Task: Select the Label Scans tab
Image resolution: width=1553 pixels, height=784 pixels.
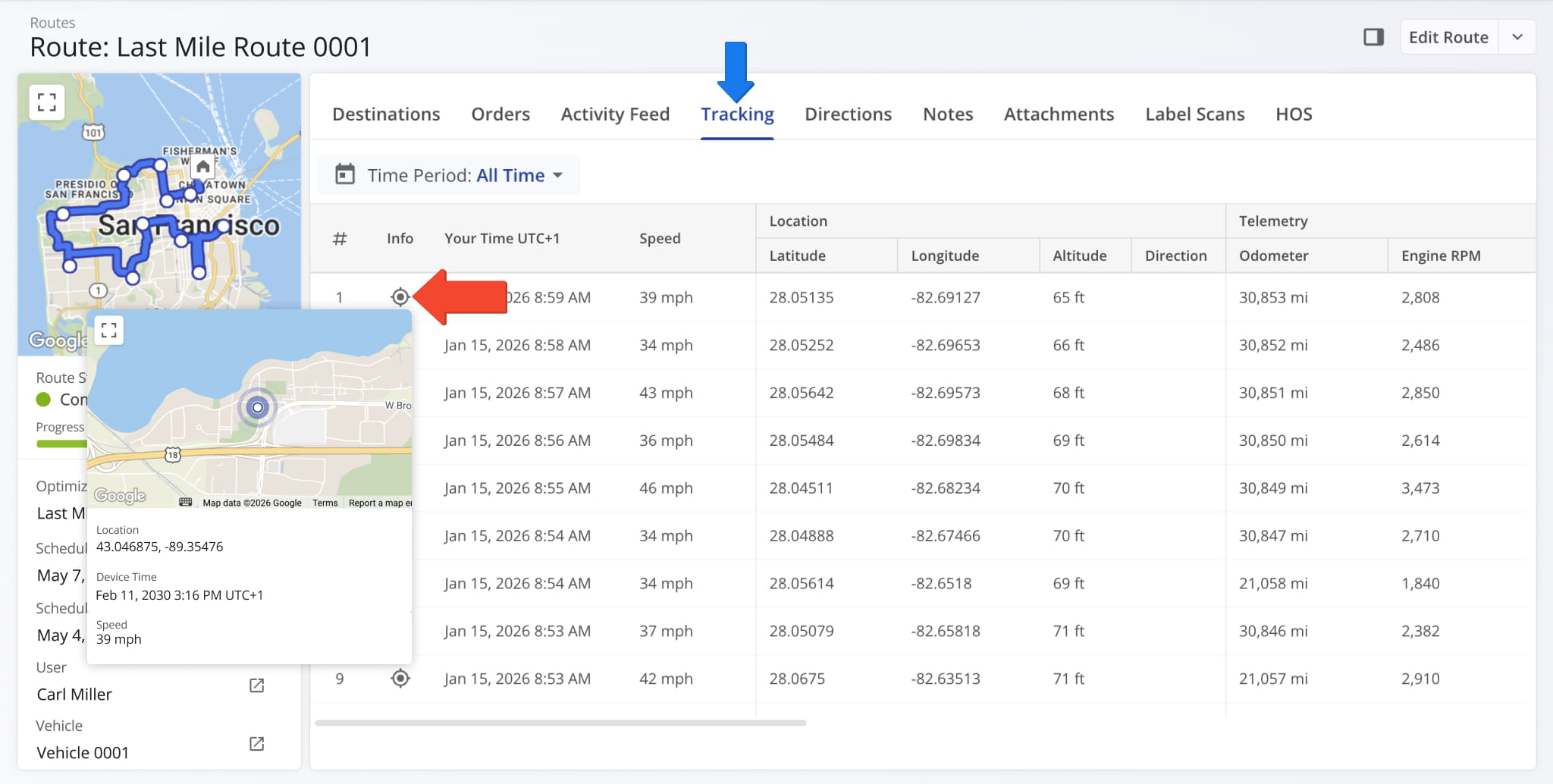Action: pyautogui.click(x=1194, y=114)
